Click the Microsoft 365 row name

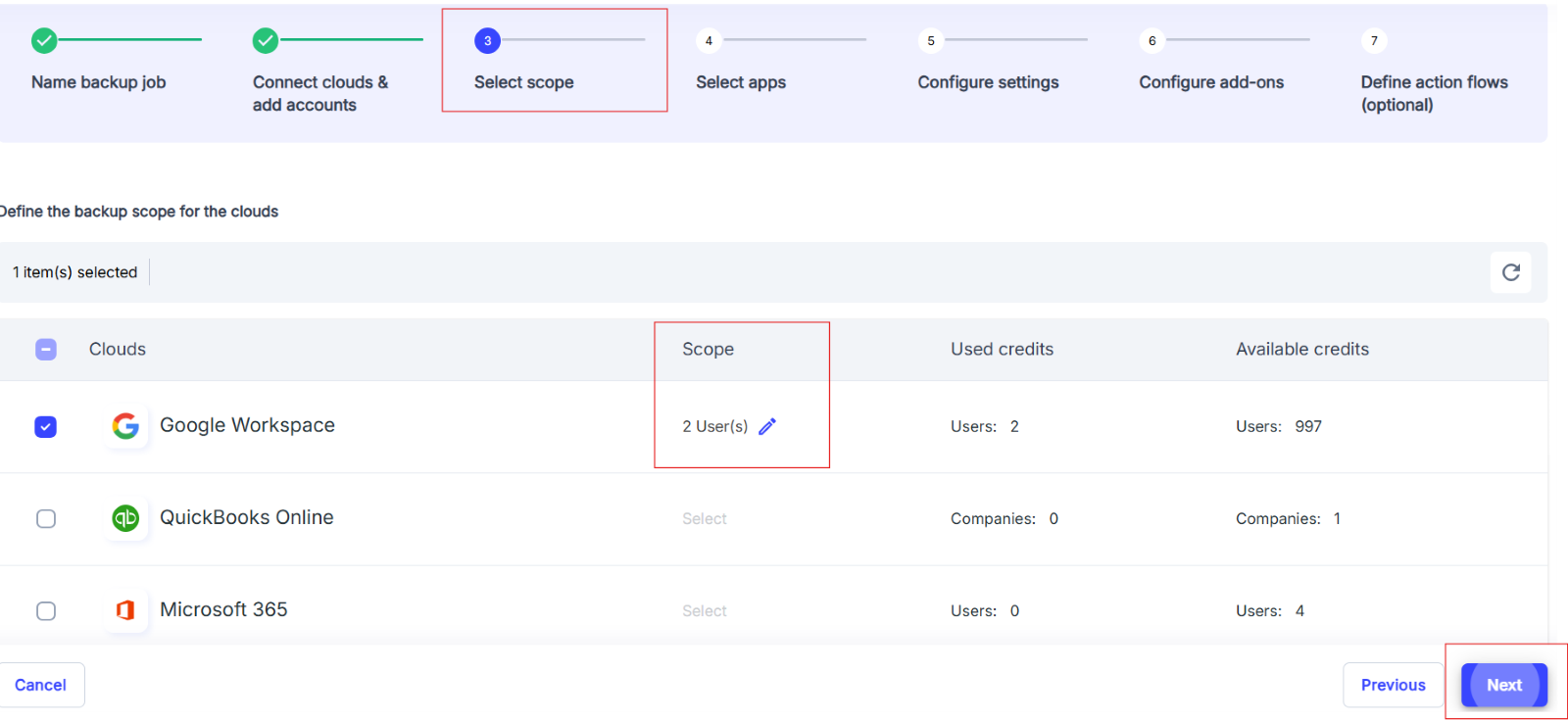(x=223, y=609)
